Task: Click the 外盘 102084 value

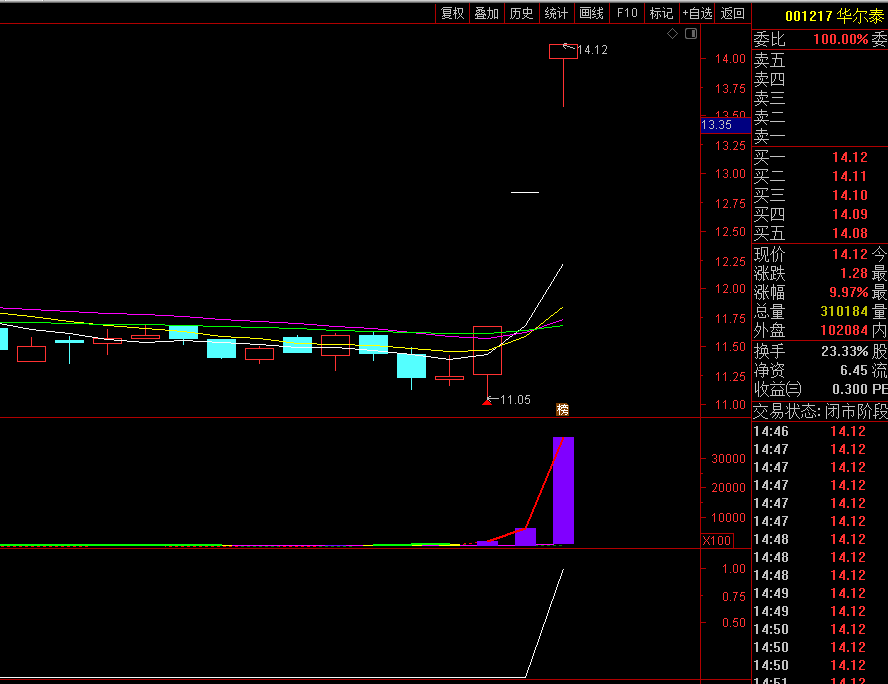Action: point(844,330)
